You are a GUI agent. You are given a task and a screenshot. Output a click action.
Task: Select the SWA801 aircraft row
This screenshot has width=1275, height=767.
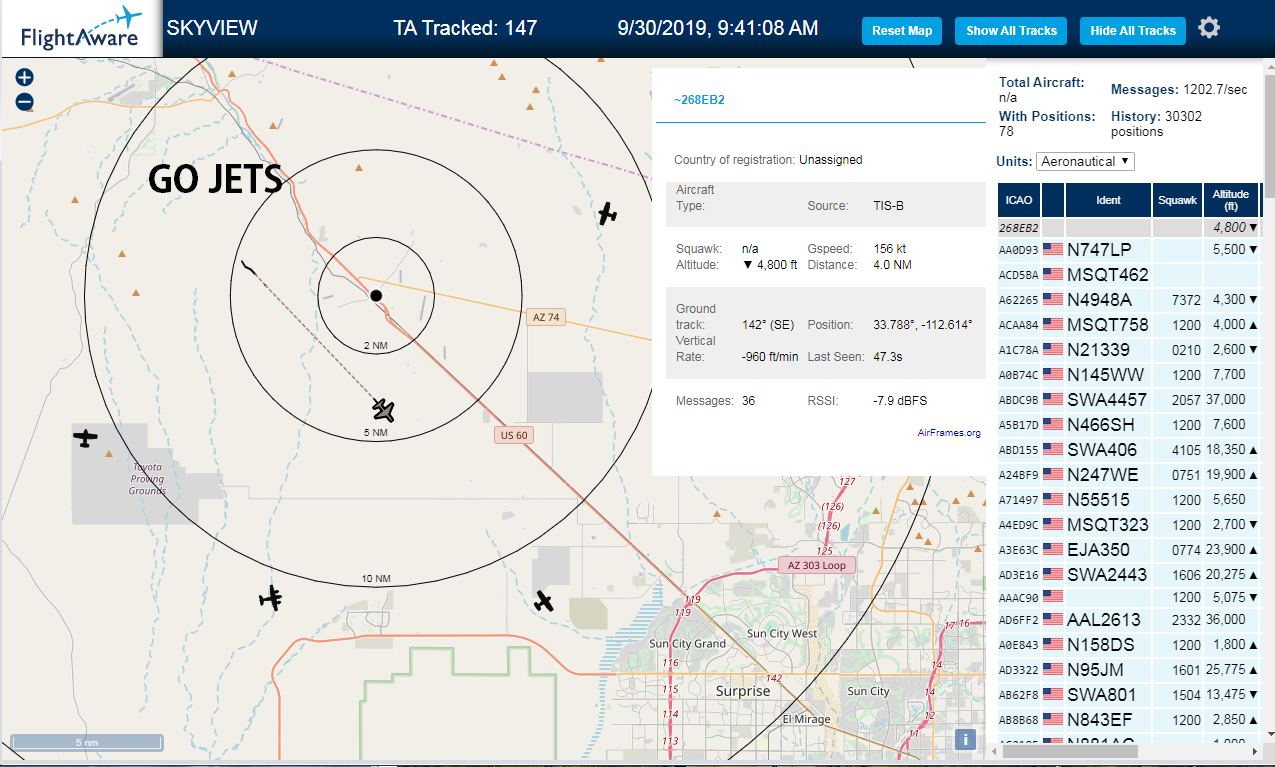1129,695
